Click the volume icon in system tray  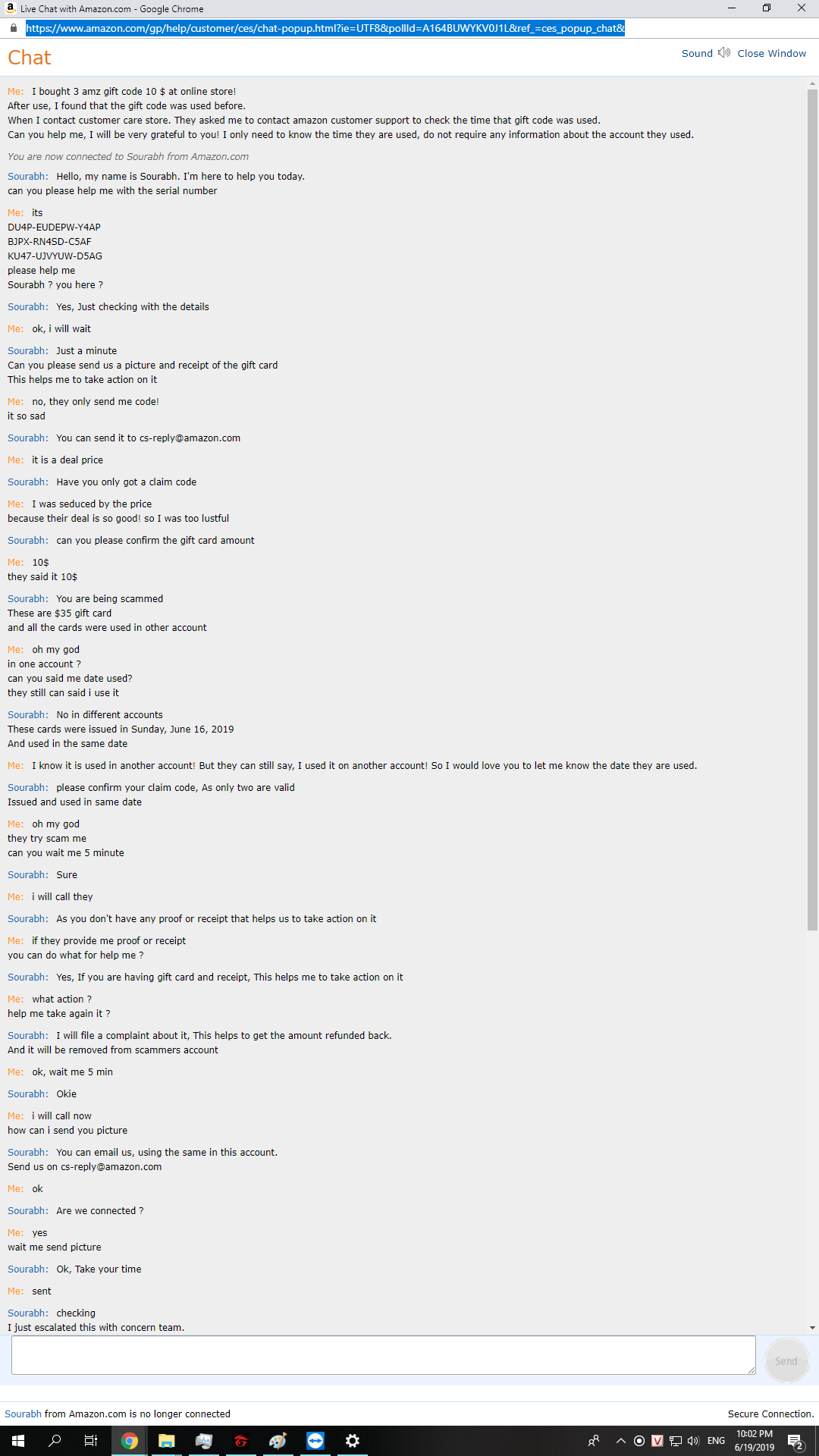pos(693,1441)
